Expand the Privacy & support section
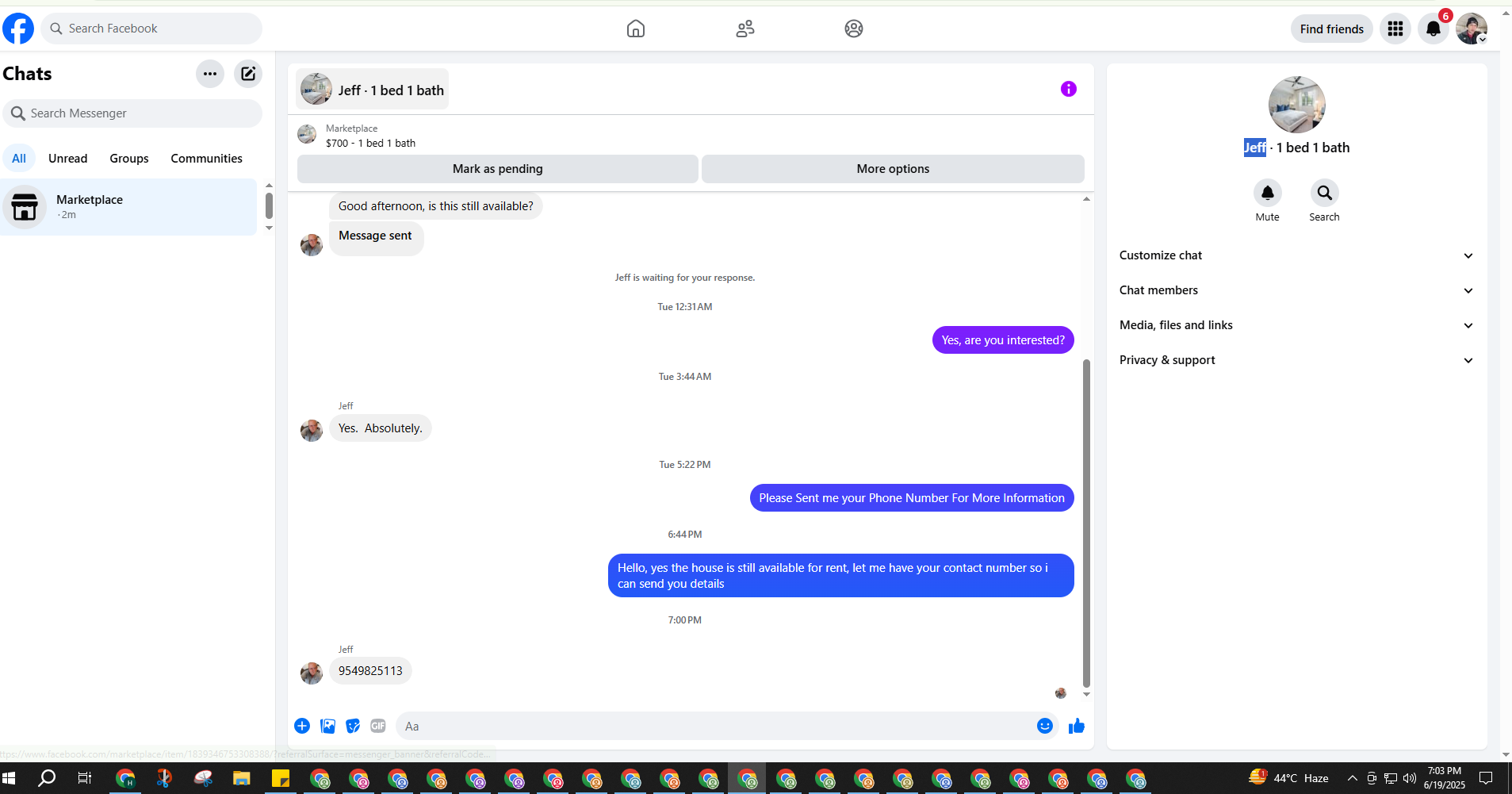Image resolution: width=1512 pixels, height=794 pixels. click(1296, 360)
